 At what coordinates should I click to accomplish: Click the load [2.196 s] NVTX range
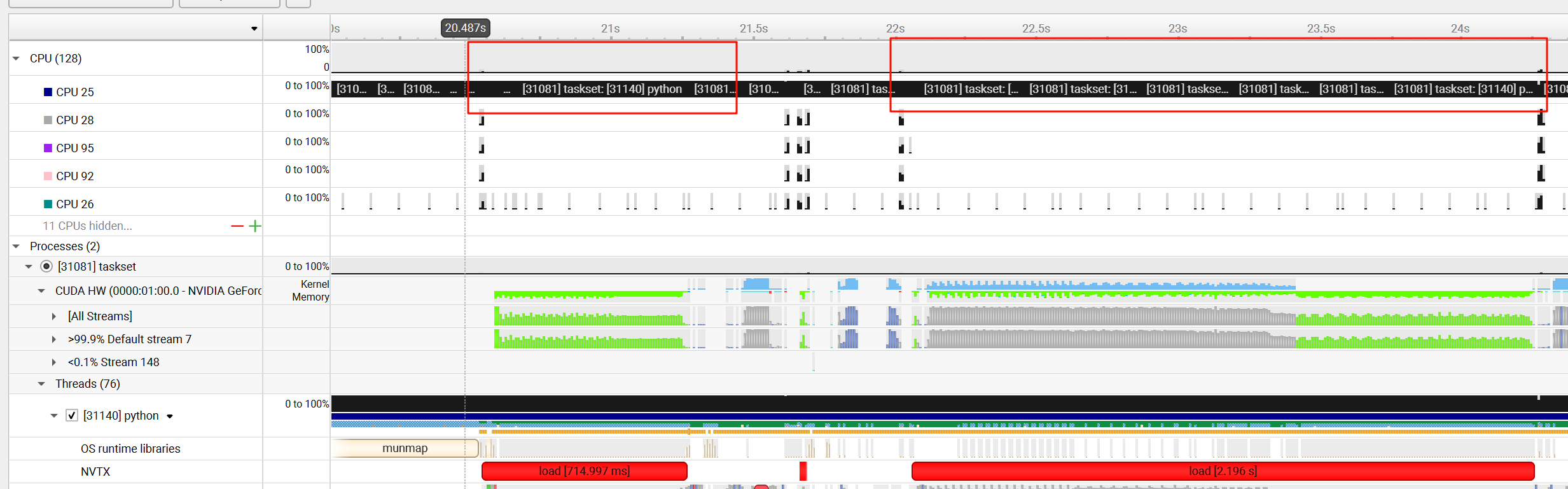(1222, 471)
